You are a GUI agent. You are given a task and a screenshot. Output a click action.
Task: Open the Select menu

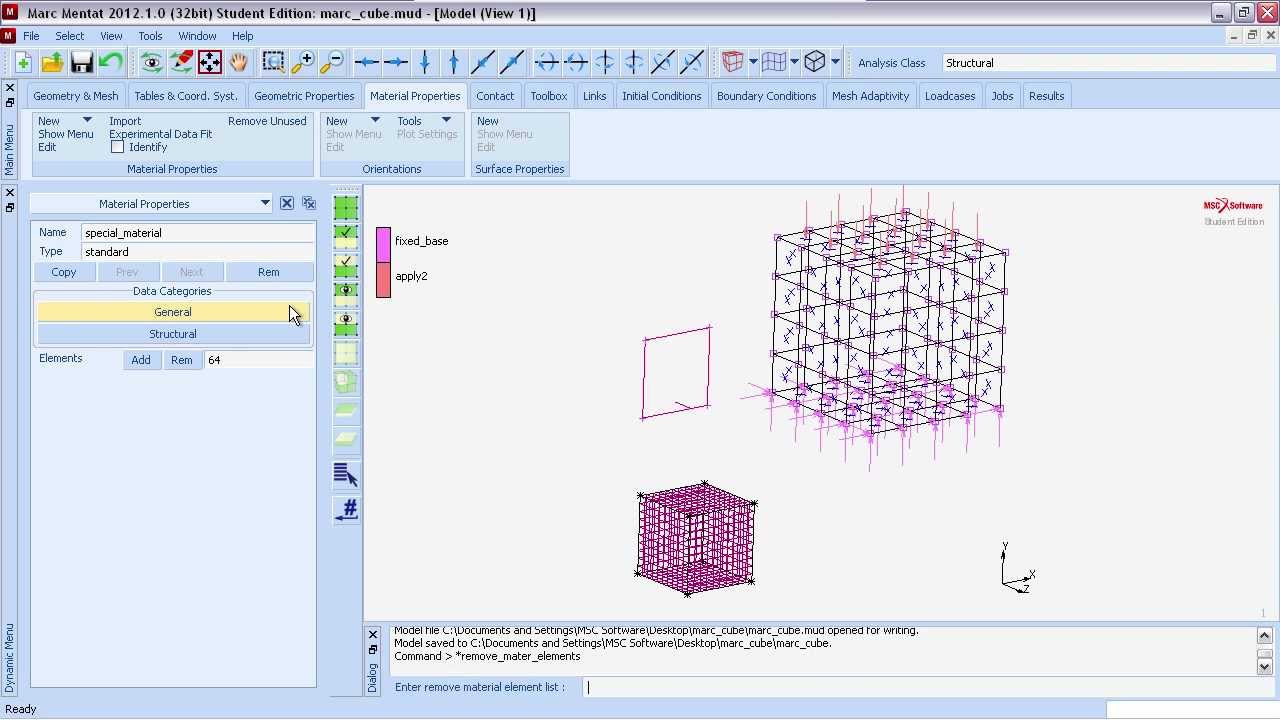pos(69,36)
